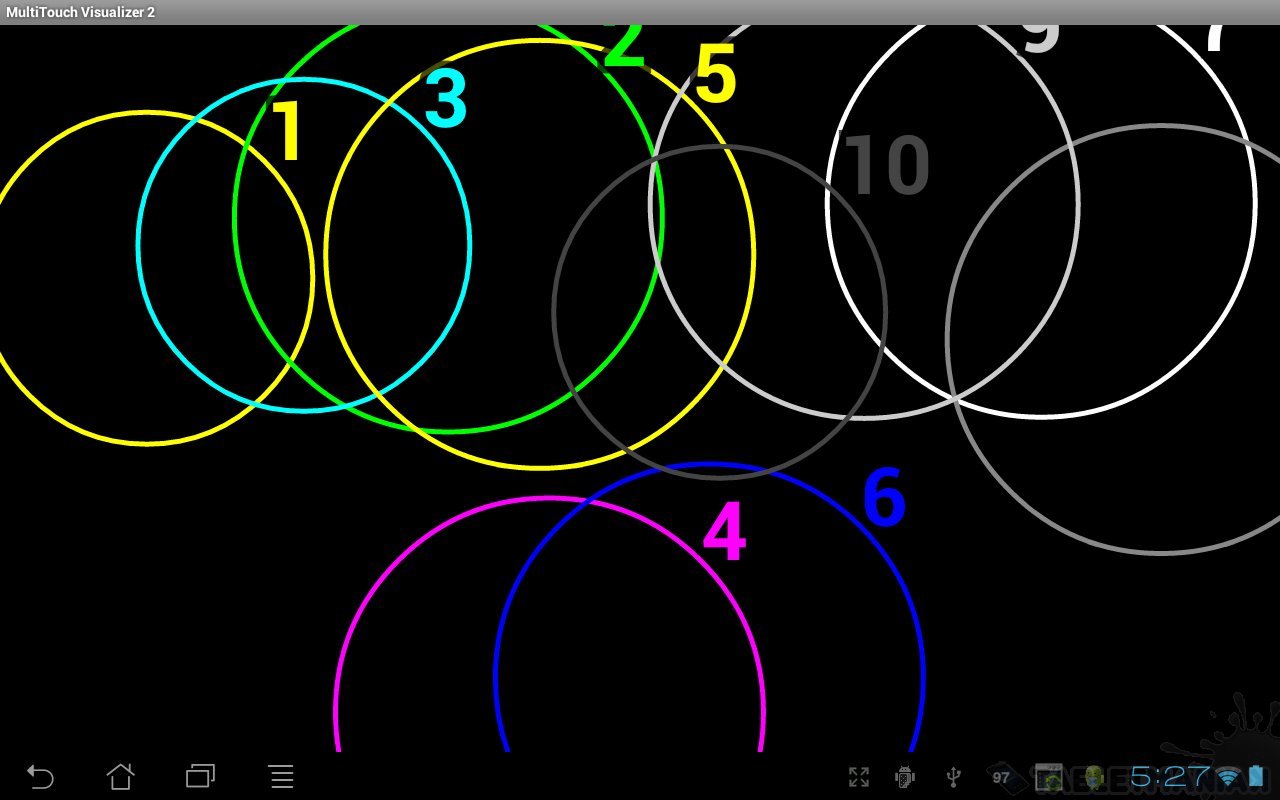
Task: Tap the magenta number 4 touch label
Action: pyautogui.click(x=724, y=532)
